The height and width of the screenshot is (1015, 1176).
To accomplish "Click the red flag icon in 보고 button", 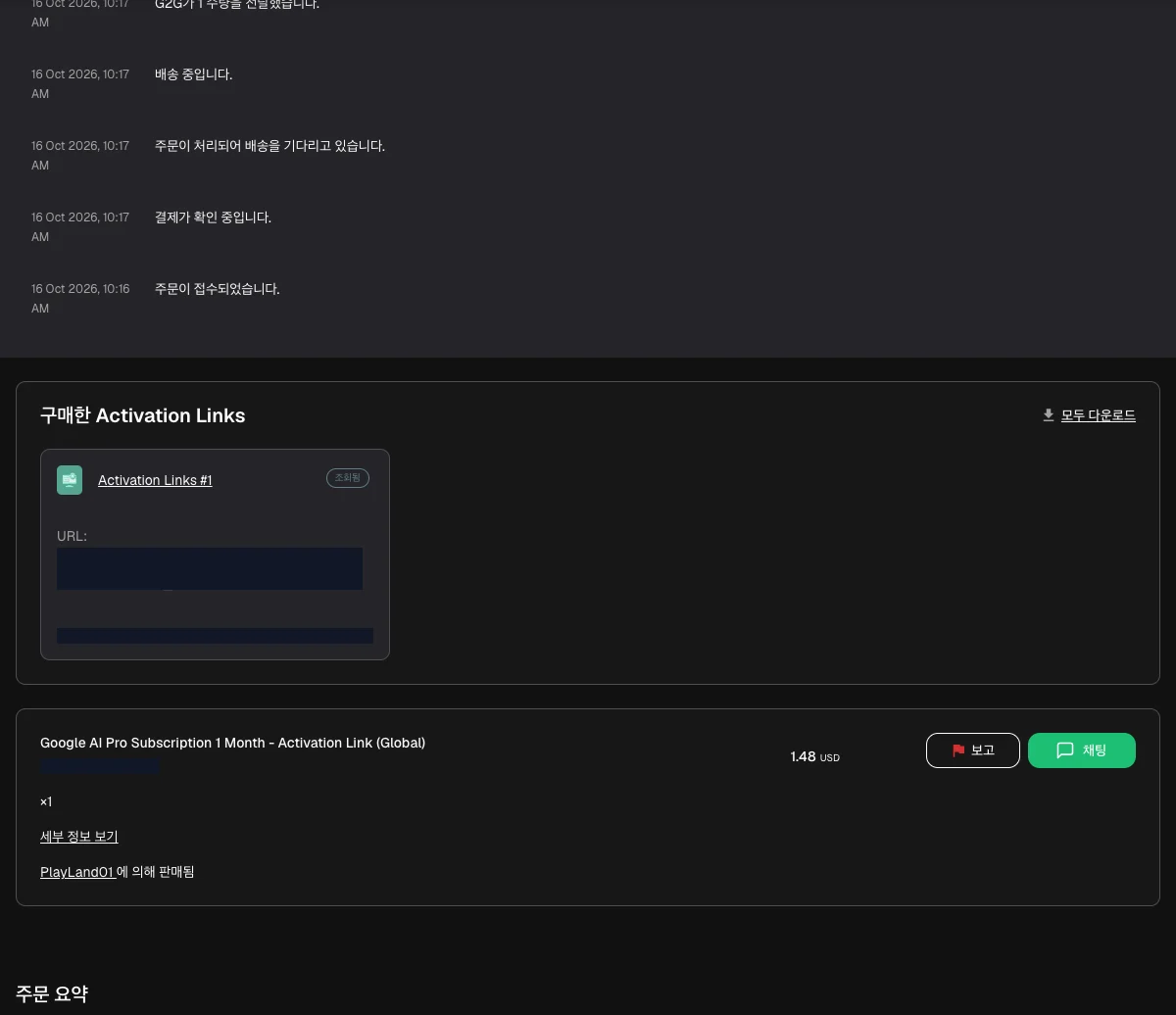I will [958, 750].
